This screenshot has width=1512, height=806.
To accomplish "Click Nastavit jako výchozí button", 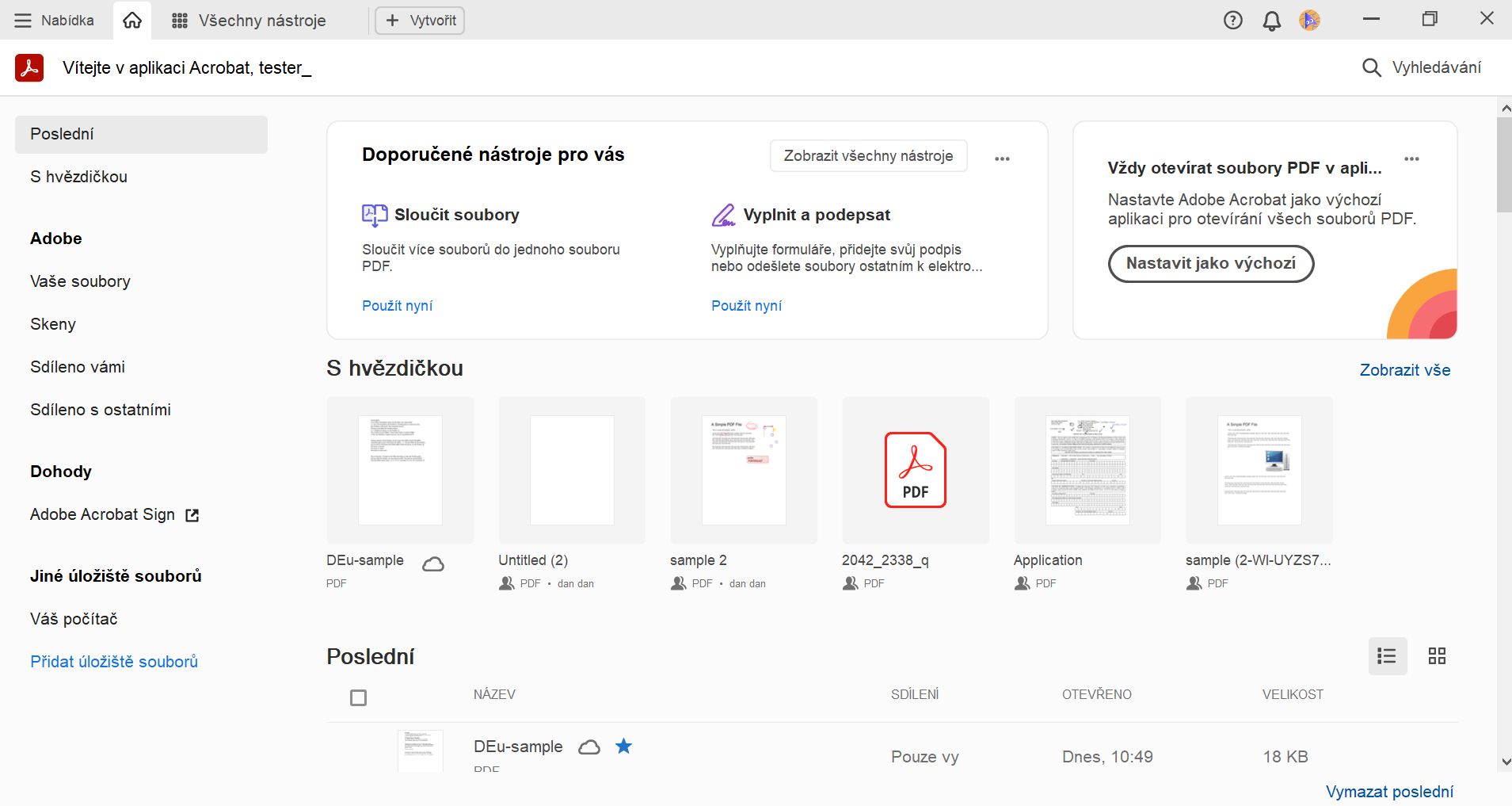I will (1210, 263).
